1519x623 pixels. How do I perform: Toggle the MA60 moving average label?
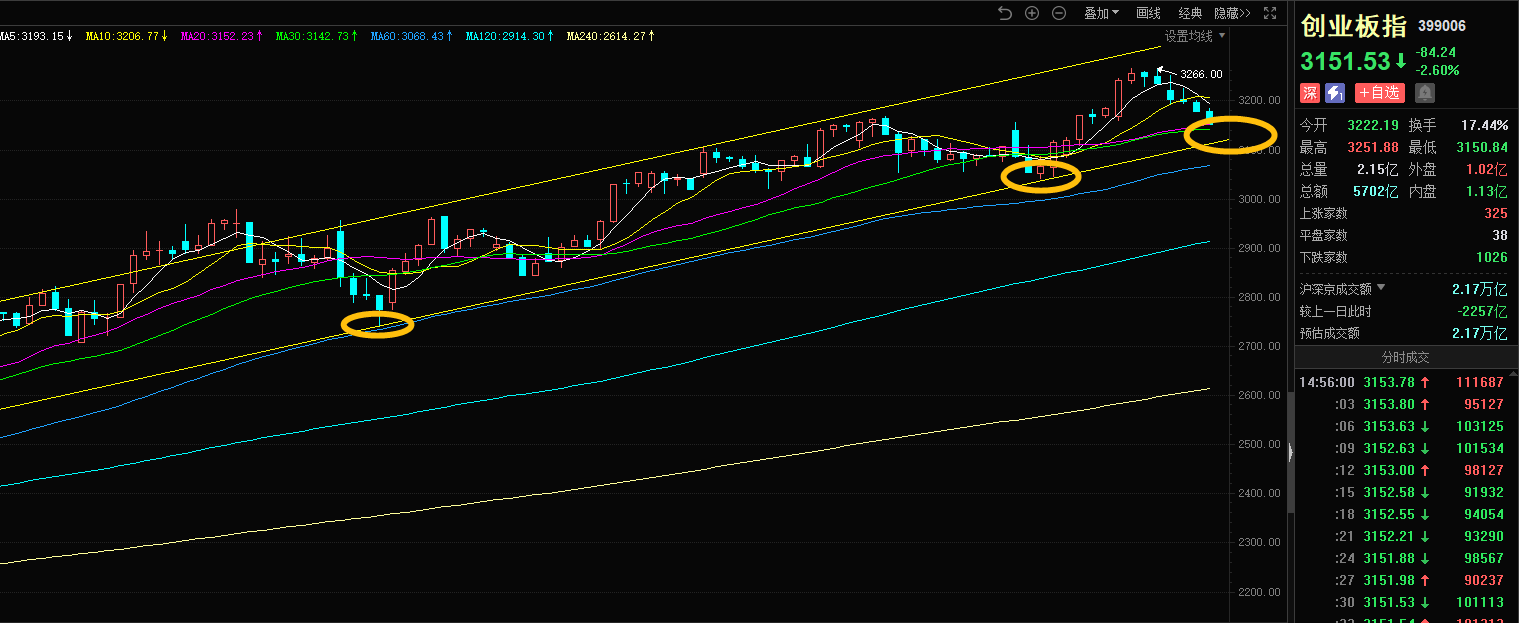tap(411, 36)
